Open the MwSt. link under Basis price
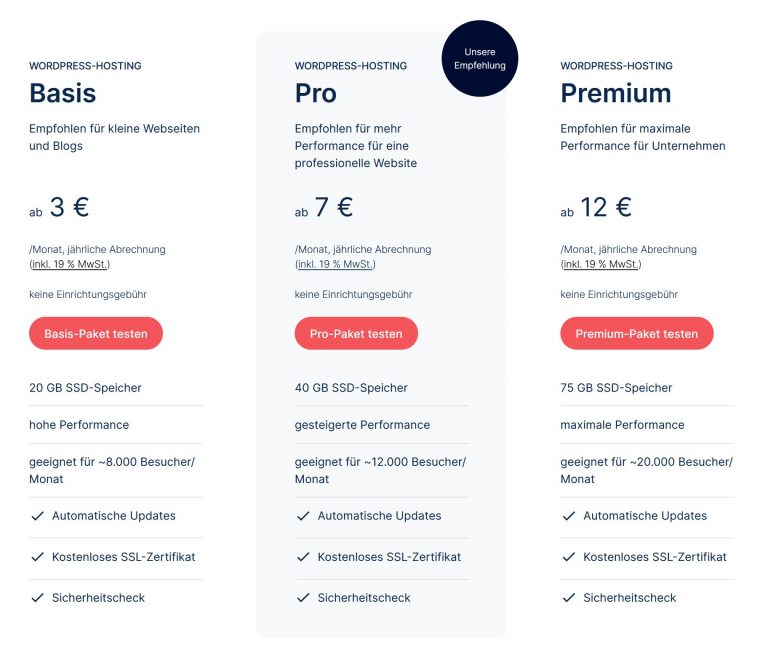 (70, 264)
